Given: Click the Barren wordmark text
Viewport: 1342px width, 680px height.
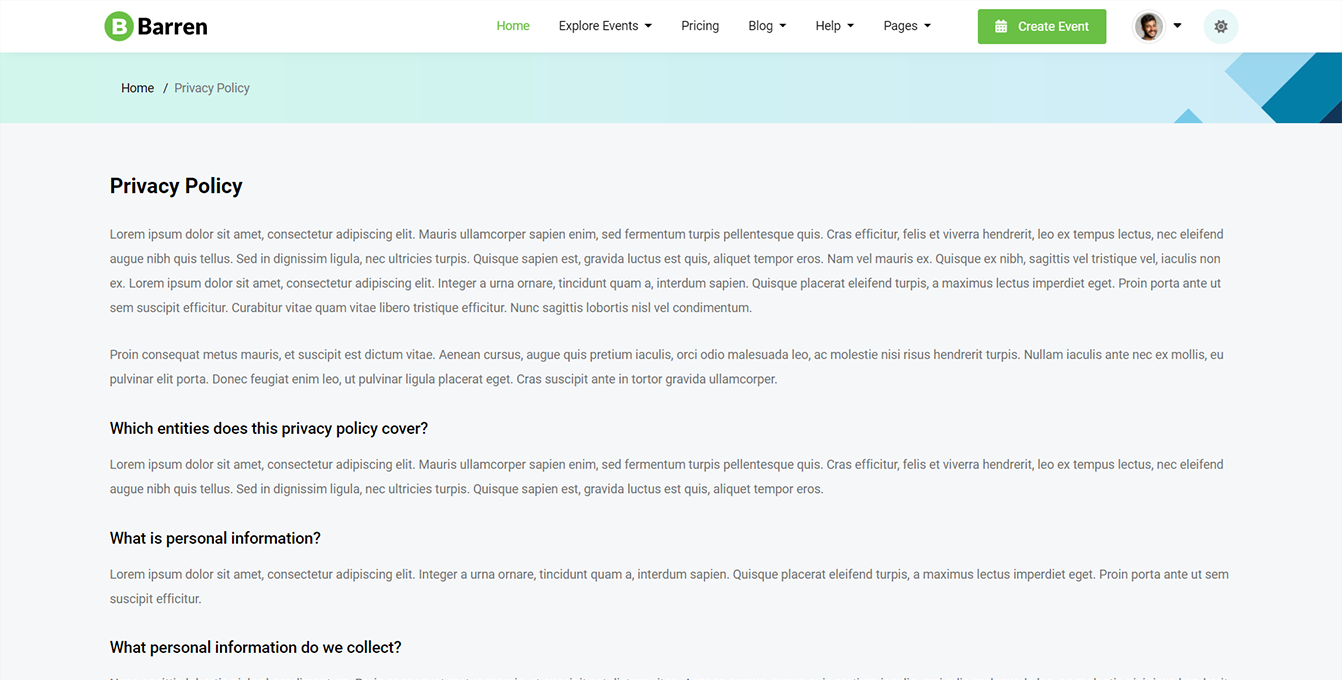Looking at the screenshot, I should (x=172, y=27).
